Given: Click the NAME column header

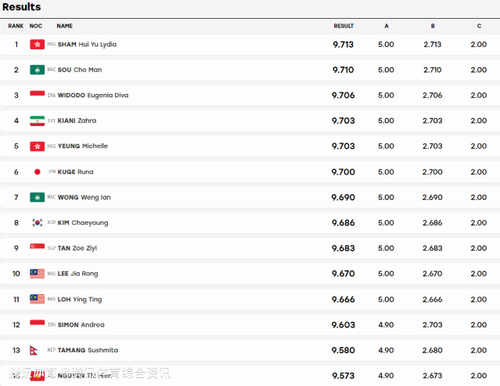Looking at the screenshot, I should pos(65,26).
